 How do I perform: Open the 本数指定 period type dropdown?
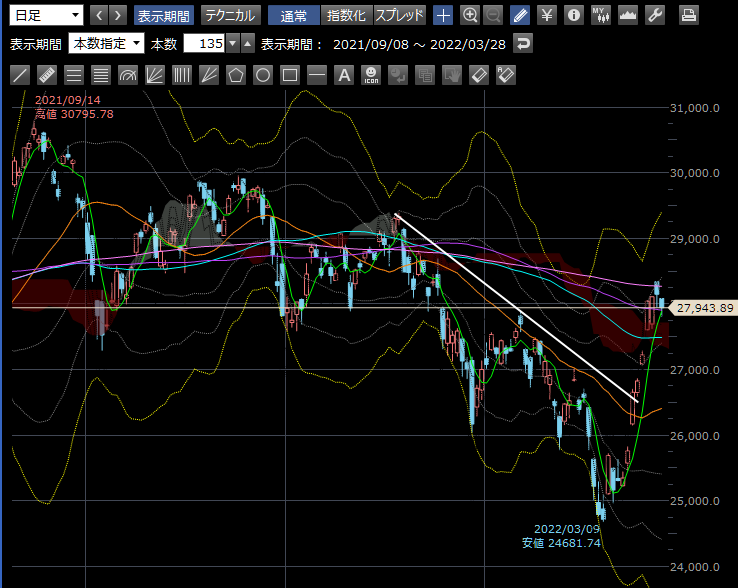106,44
